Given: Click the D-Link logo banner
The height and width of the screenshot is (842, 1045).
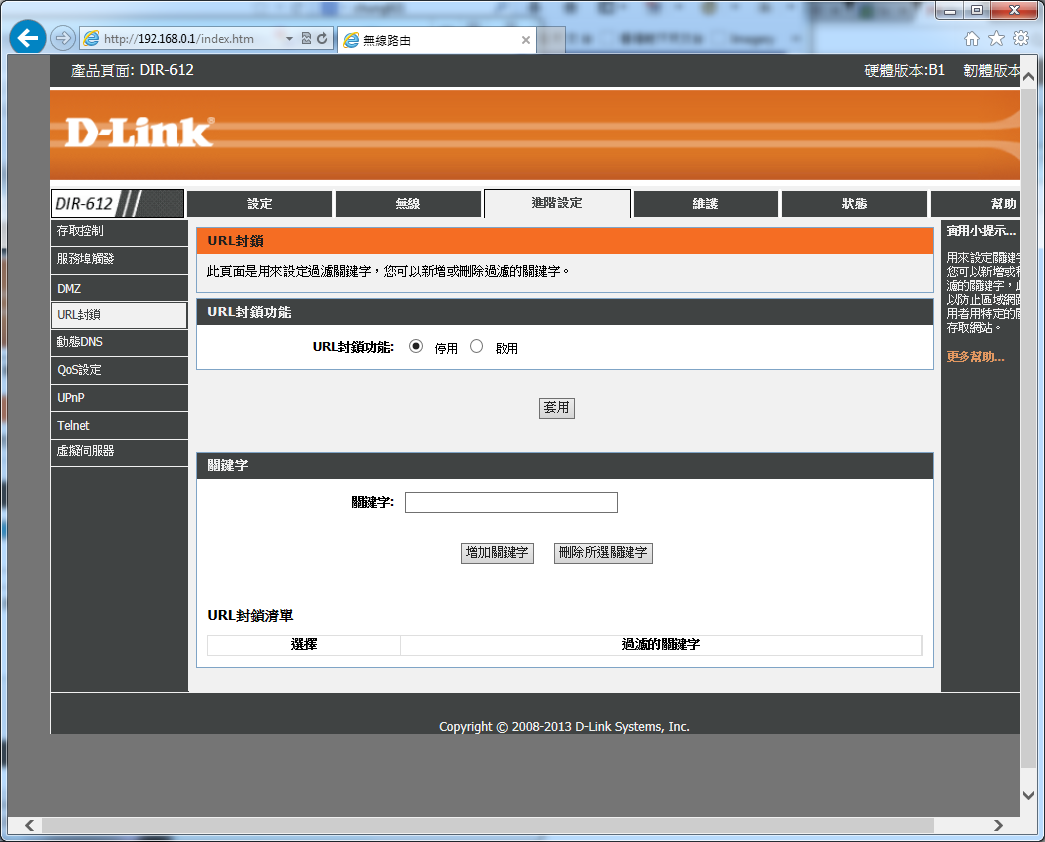Looking at the screenshot, I should 139,133.
